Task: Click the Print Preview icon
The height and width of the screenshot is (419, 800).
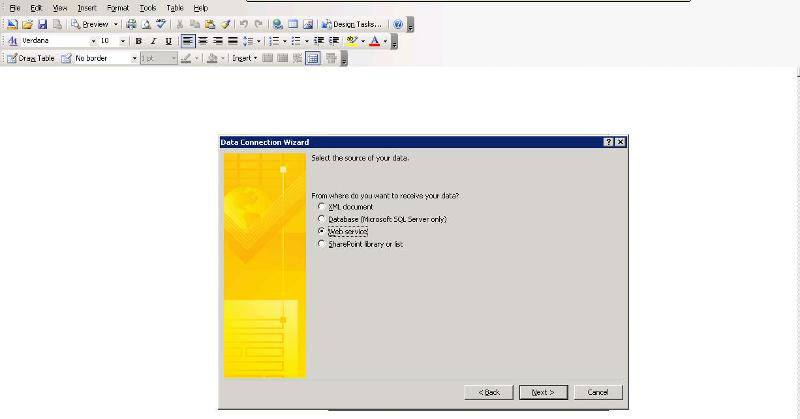Action: pos(146,24)
